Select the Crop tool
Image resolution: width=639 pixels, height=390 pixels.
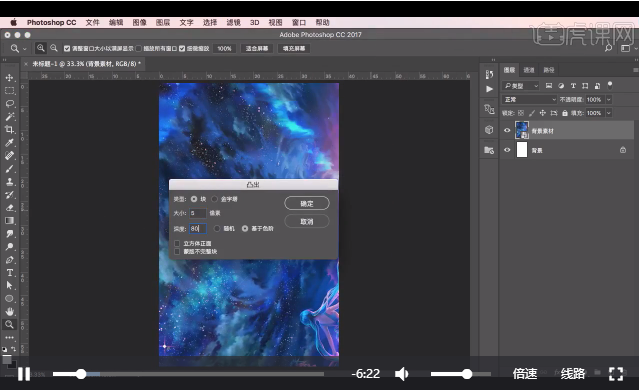(x=9, y=130)
